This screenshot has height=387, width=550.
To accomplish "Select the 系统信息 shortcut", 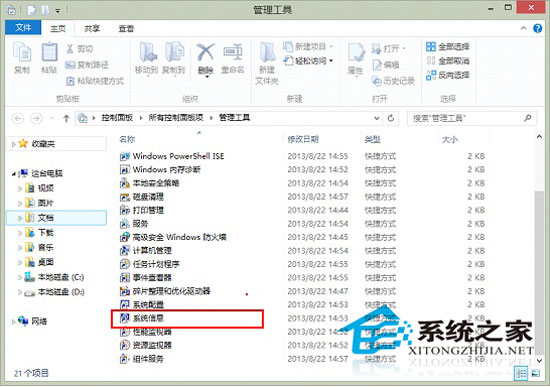I will (142, 318).
